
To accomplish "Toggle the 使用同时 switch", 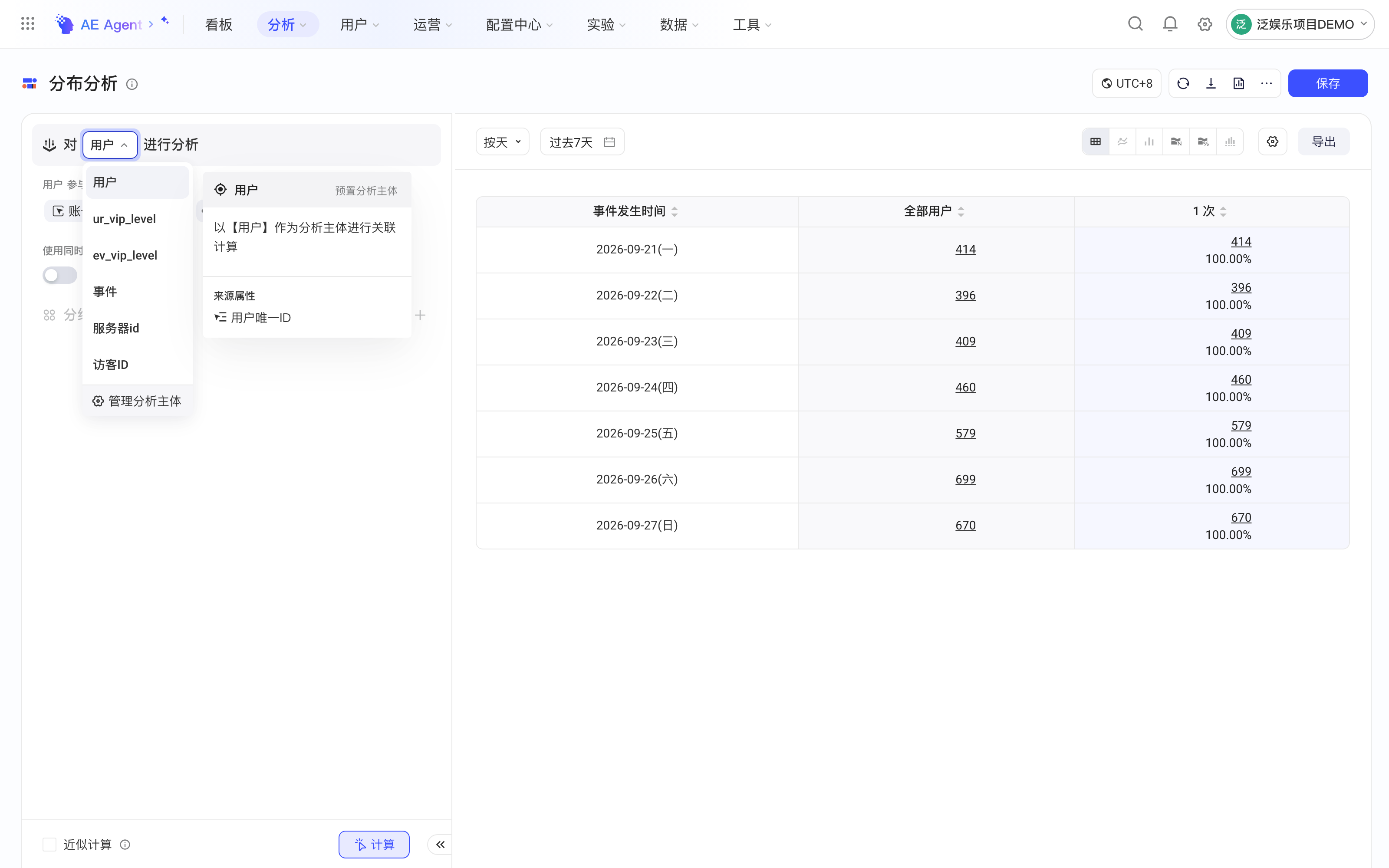I will [60, 276].
